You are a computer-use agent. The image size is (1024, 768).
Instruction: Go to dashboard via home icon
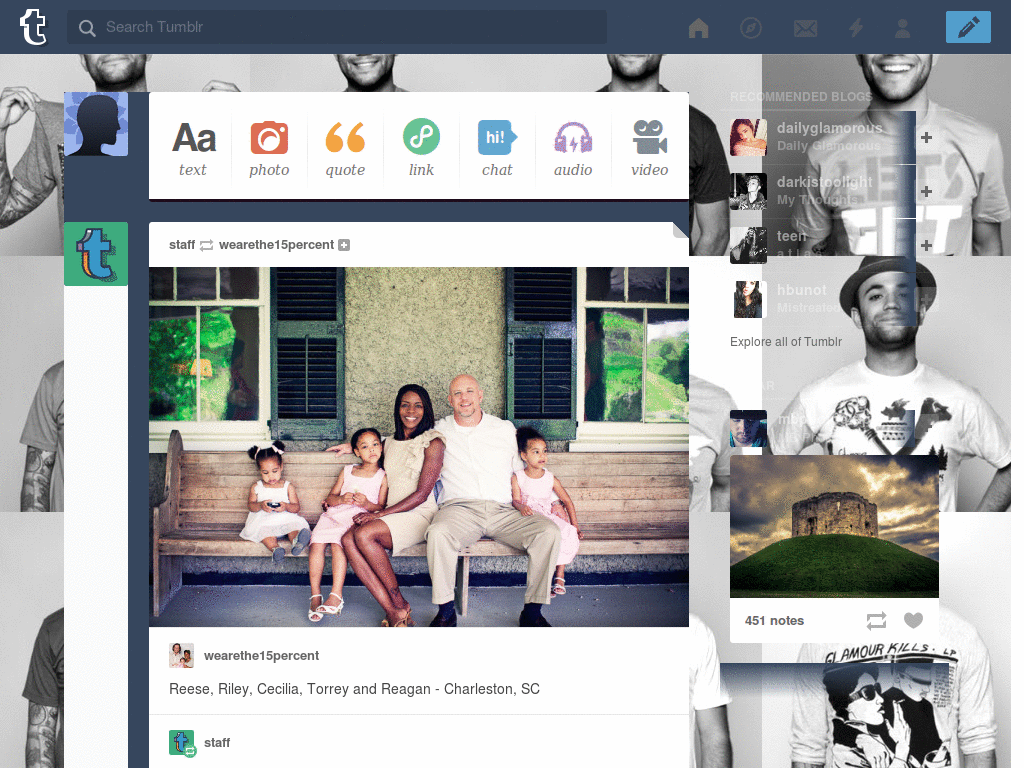[x=698, y=27]
